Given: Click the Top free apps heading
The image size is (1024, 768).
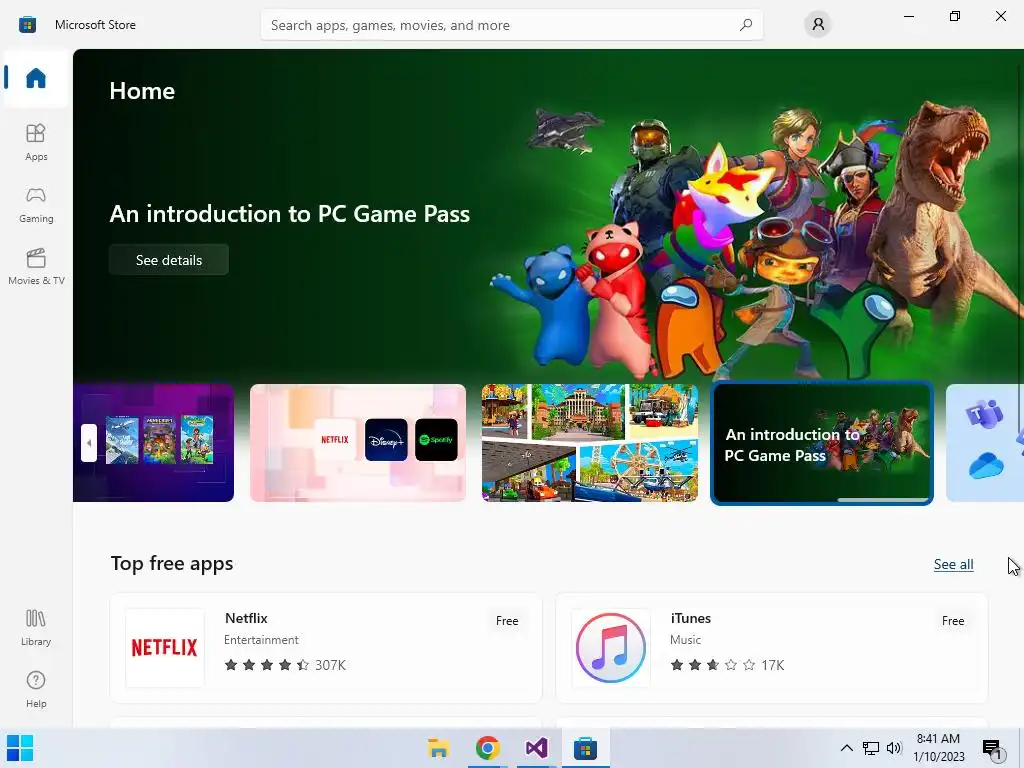Looking at the screenshot, I should pyautogui.click(x=172, y=564).
